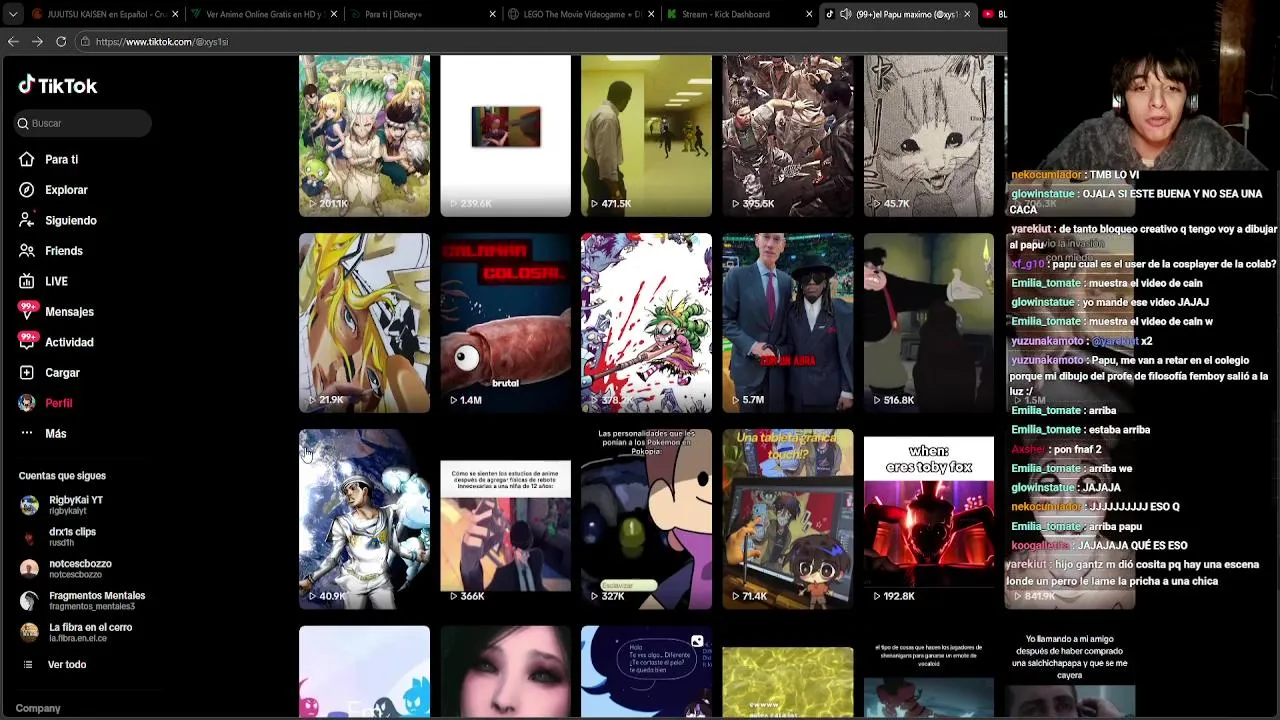Open Fragmentos Mentales account
The height and width of the screenshot is (720, 1280).
point(97,600)
